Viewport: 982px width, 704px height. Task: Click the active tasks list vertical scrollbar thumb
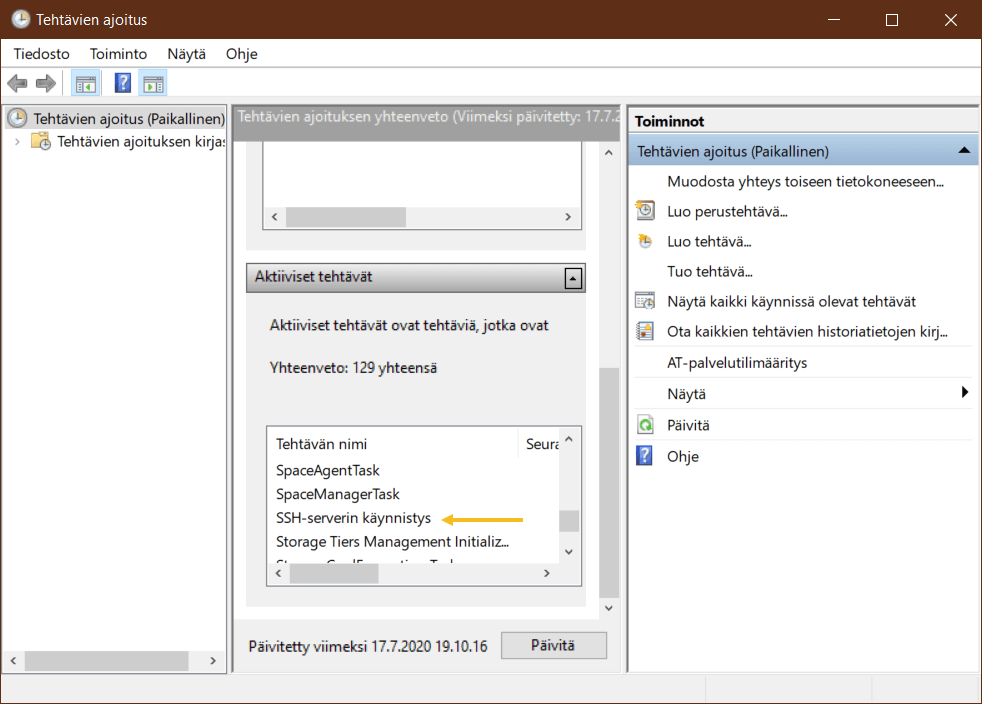pyautogui.click(x=569, y=520)
